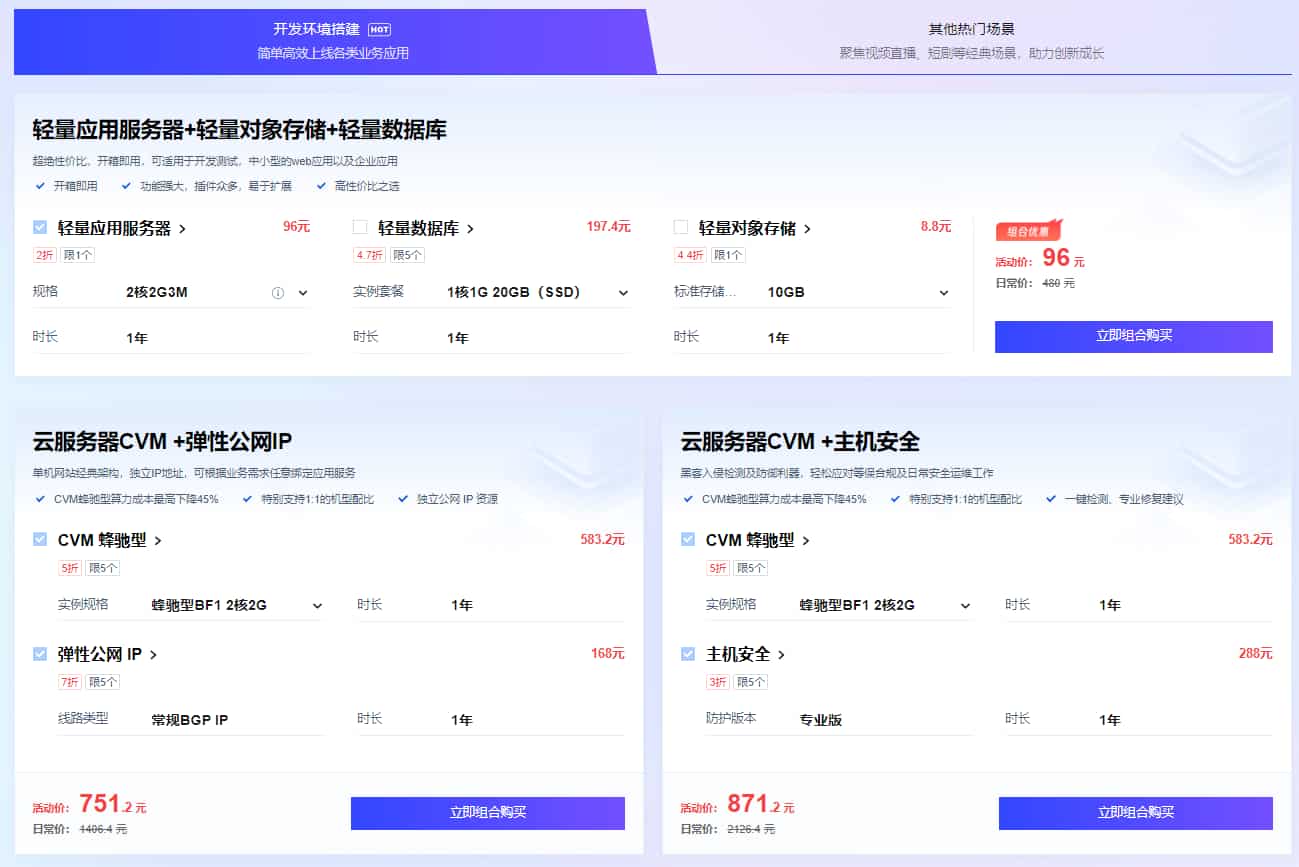Uncheck the 主机安全 checkbox
This screenshot has height=867, width=1299.
[687, 655]
